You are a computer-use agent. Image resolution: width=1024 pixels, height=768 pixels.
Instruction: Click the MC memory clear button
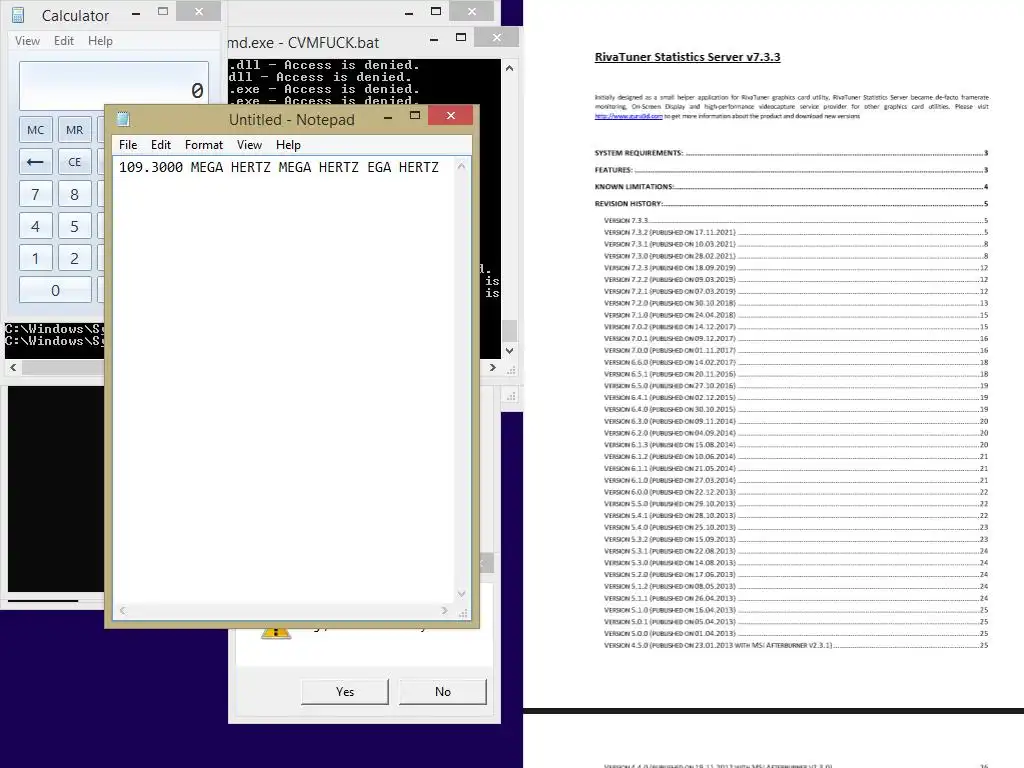(x=35, y=130)
